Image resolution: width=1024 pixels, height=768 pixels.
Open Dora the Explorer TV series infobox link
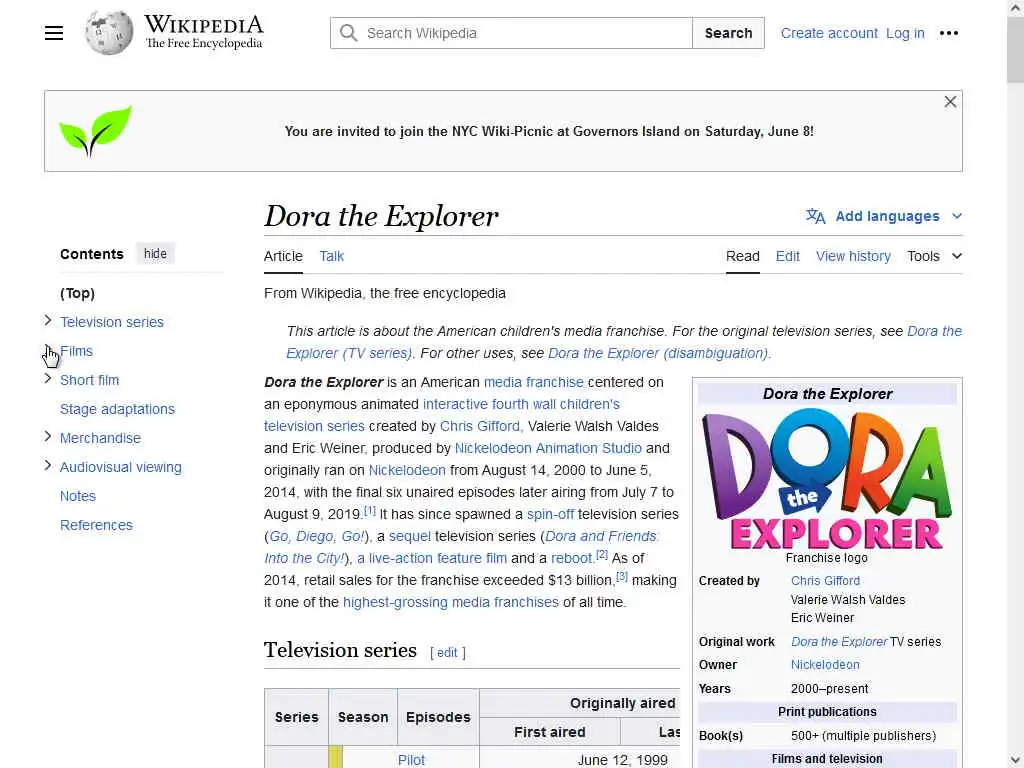(x=839, y=641)
